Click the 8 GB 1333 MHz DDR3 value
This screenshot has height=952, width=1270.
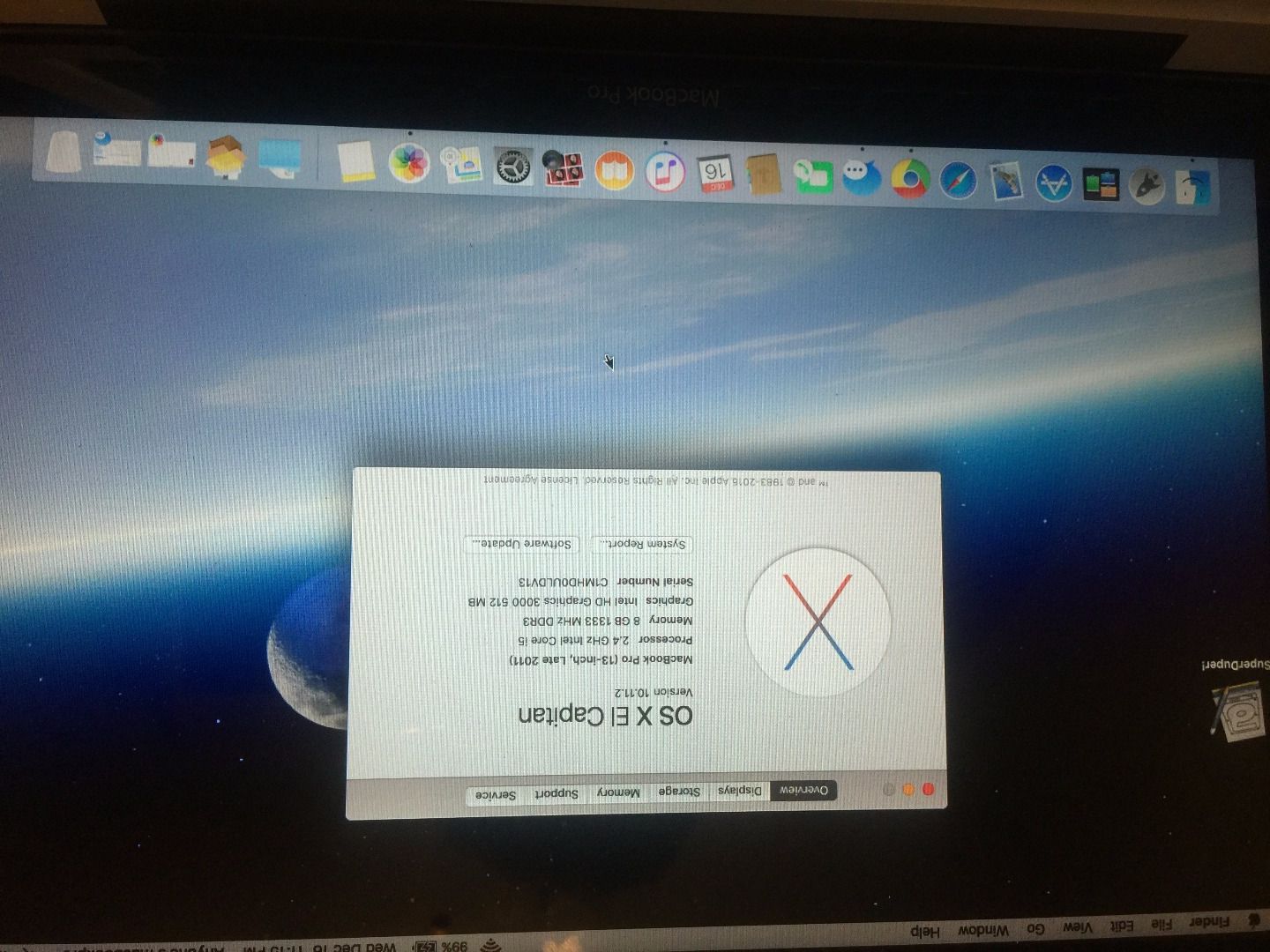point(581,621)
